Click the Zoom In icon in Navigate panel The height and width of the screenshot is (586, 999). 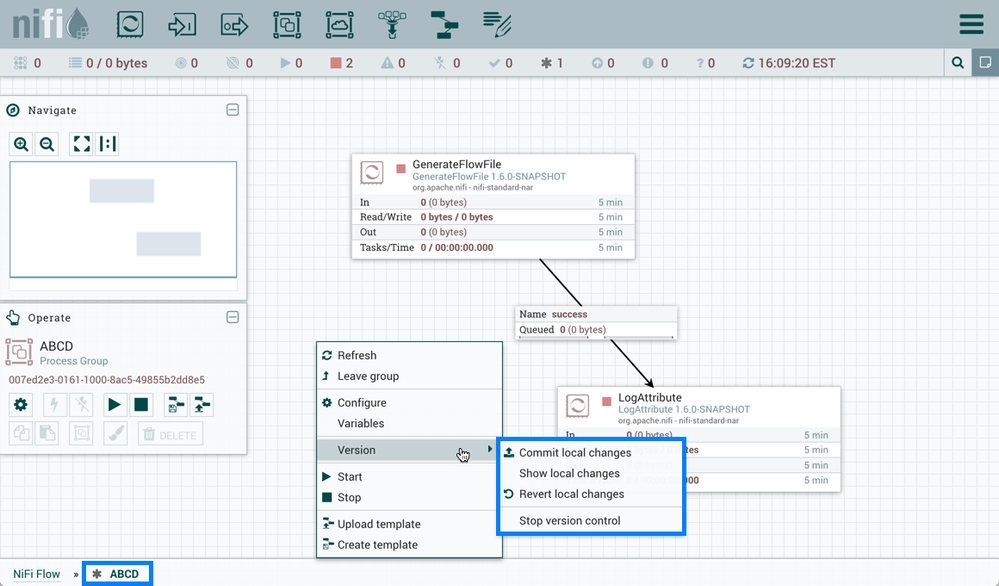(21, 143)
